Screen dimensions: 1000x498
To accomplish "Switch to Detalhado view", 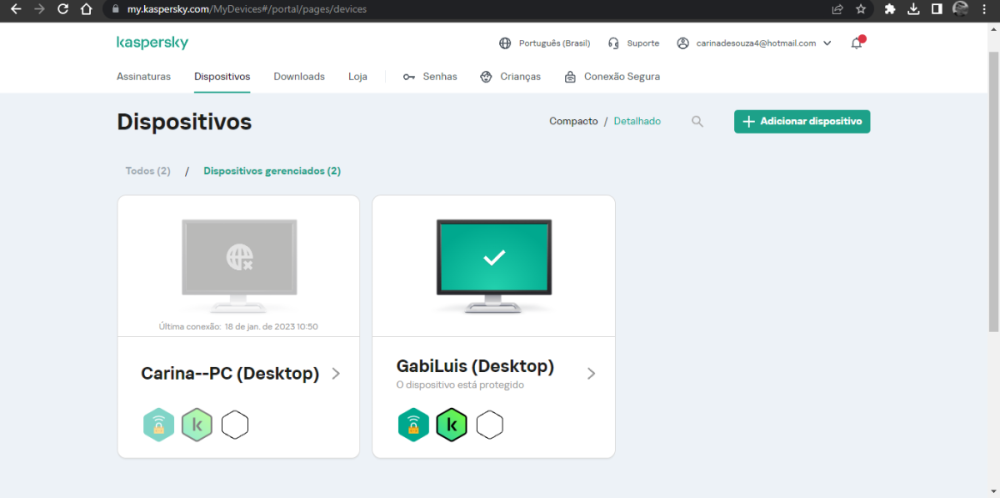I will pyautogui.click(x=637, y=121).
